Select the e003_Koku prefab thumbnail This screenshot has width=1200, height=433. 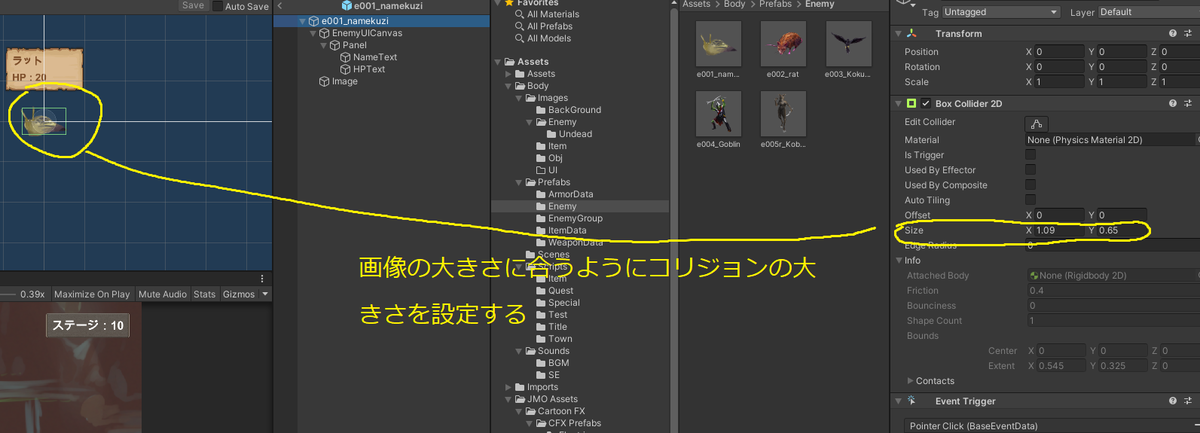[x=848, y=44]
